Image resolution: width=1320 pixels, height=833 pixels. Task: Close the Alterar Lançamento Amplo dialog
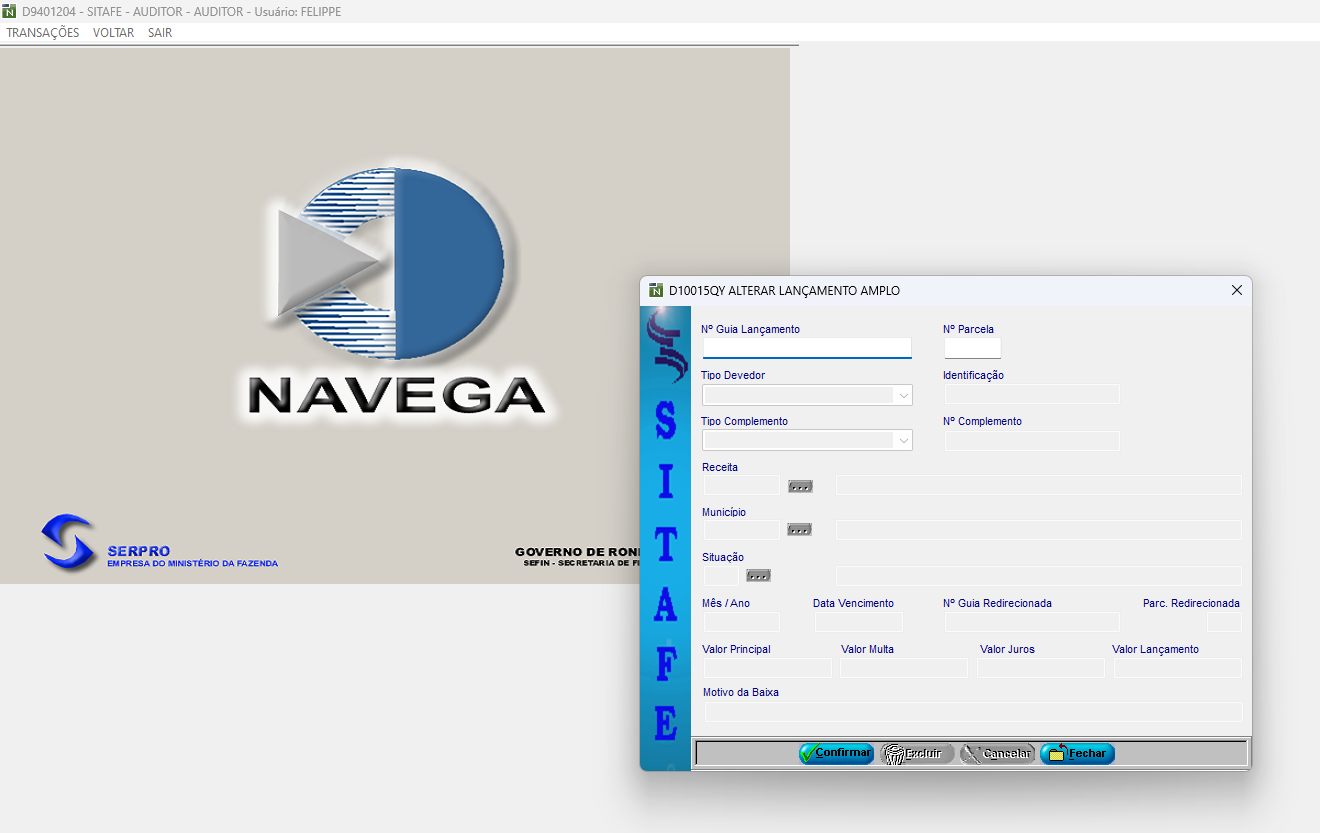pyautogui.click(x=1236, y=291)
